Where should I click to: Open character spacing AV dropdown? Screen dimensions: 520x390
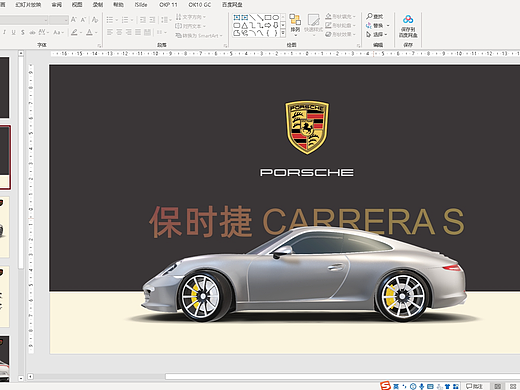click(x=43, y=32)
